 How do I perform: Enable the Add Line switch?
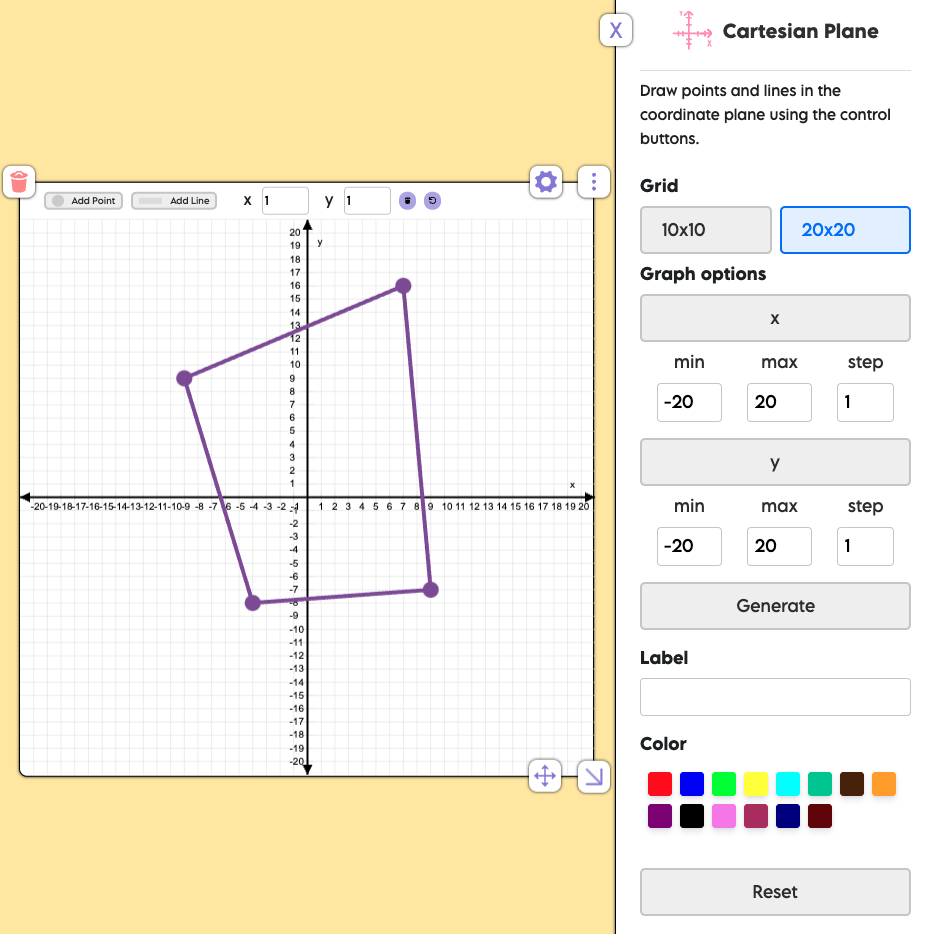pyautogui.click(x=150, y=200)
